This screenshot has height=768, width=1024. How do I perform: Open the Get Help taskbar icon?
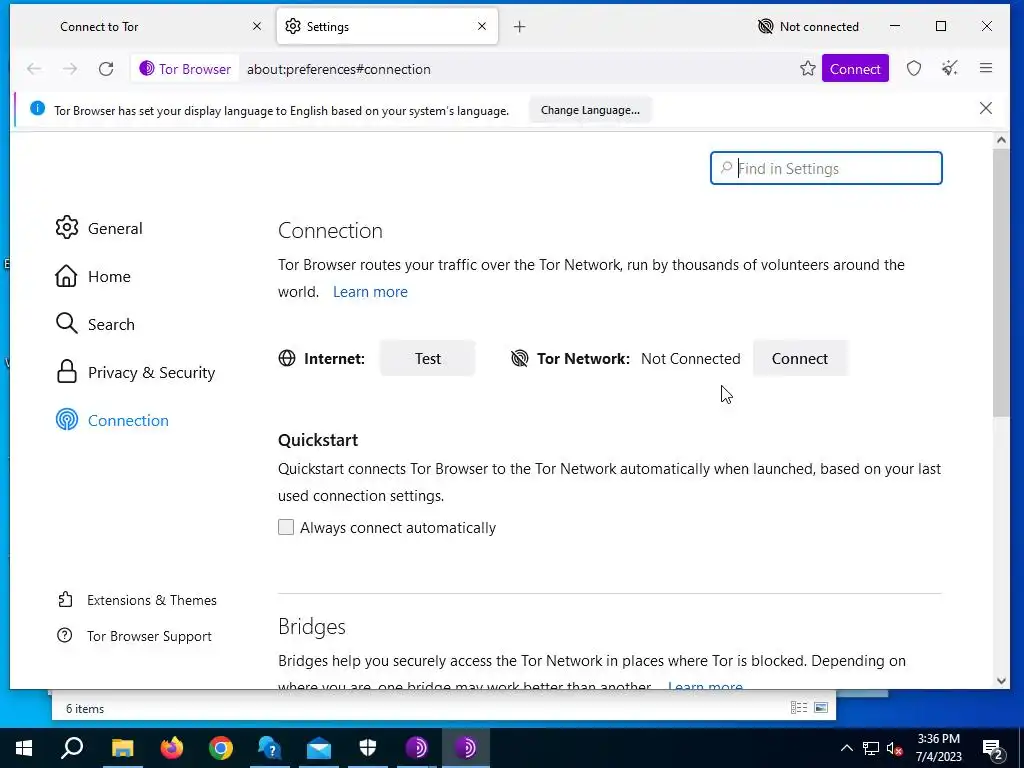270,748
